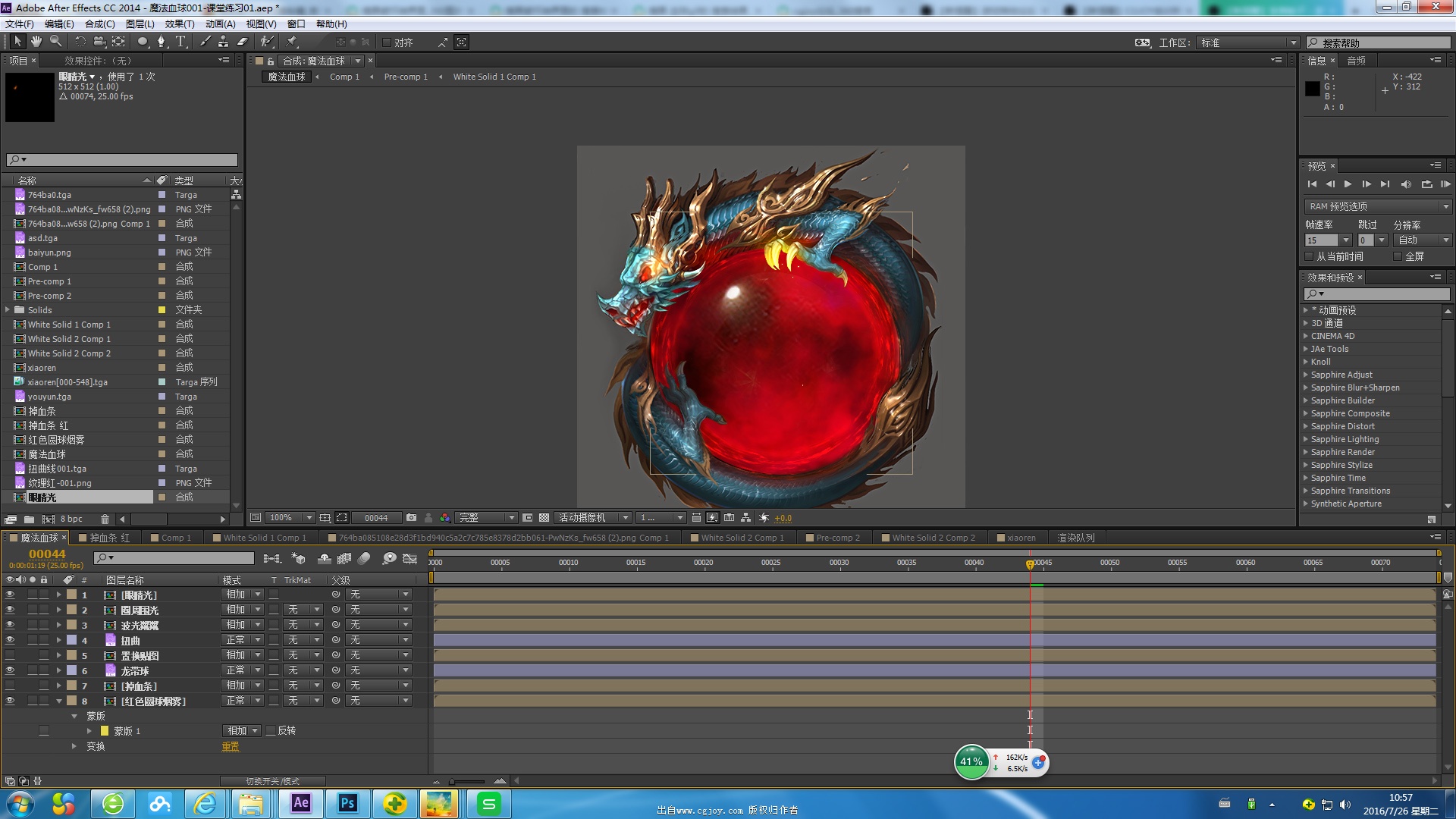
Task: Switch to the 渲染队列 tab
Action: (1075, 538)
